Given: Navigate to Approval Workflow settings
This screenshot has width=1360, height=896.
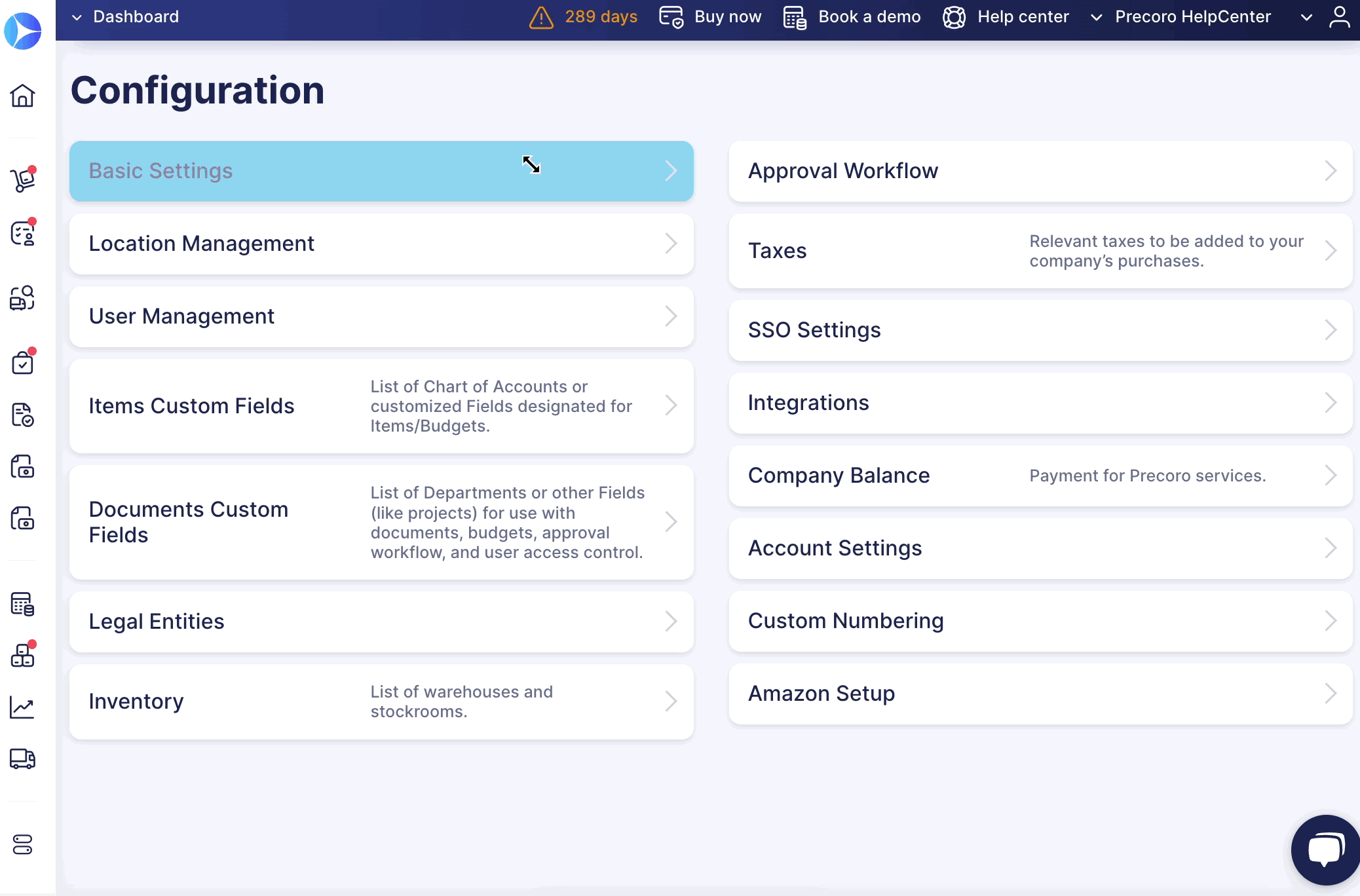Looking at the screenshot, I should point(1041,170).
